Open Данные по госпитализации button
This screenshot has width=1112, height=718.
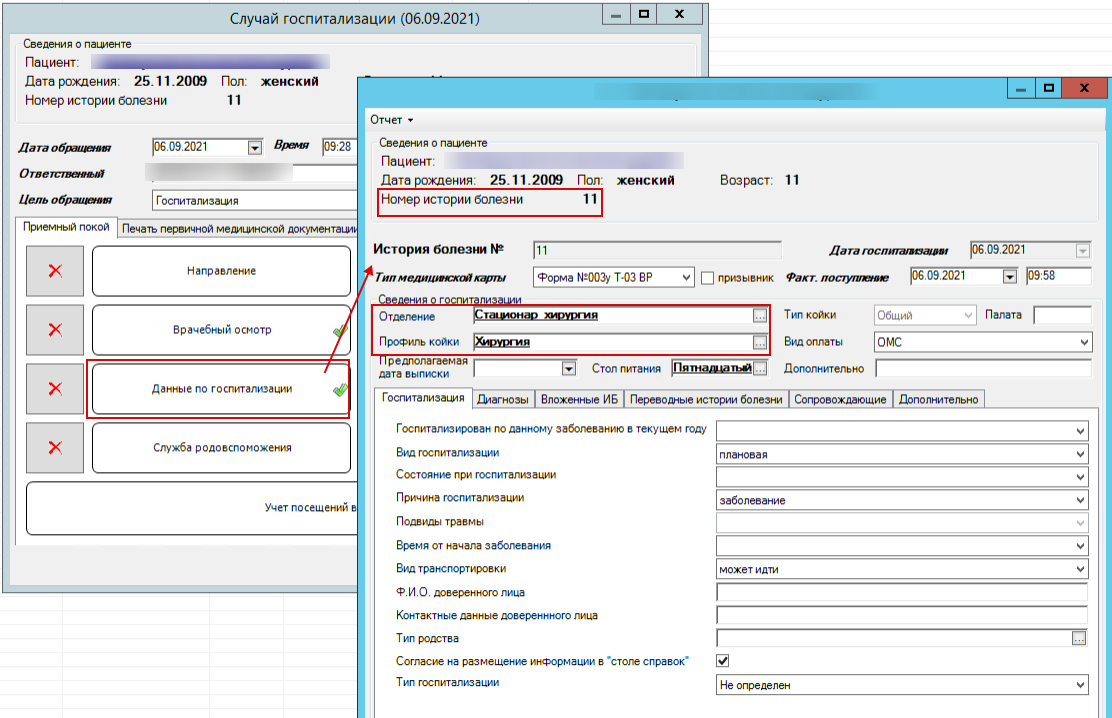point(221,389)
